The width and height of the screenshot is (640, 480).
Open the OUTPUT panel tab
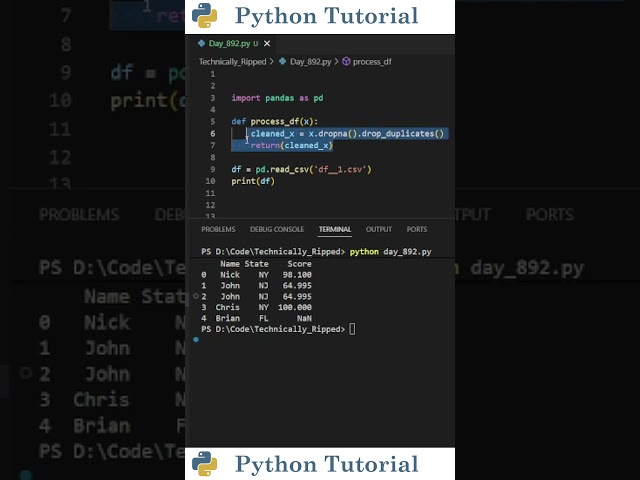[x=379, y=229]
